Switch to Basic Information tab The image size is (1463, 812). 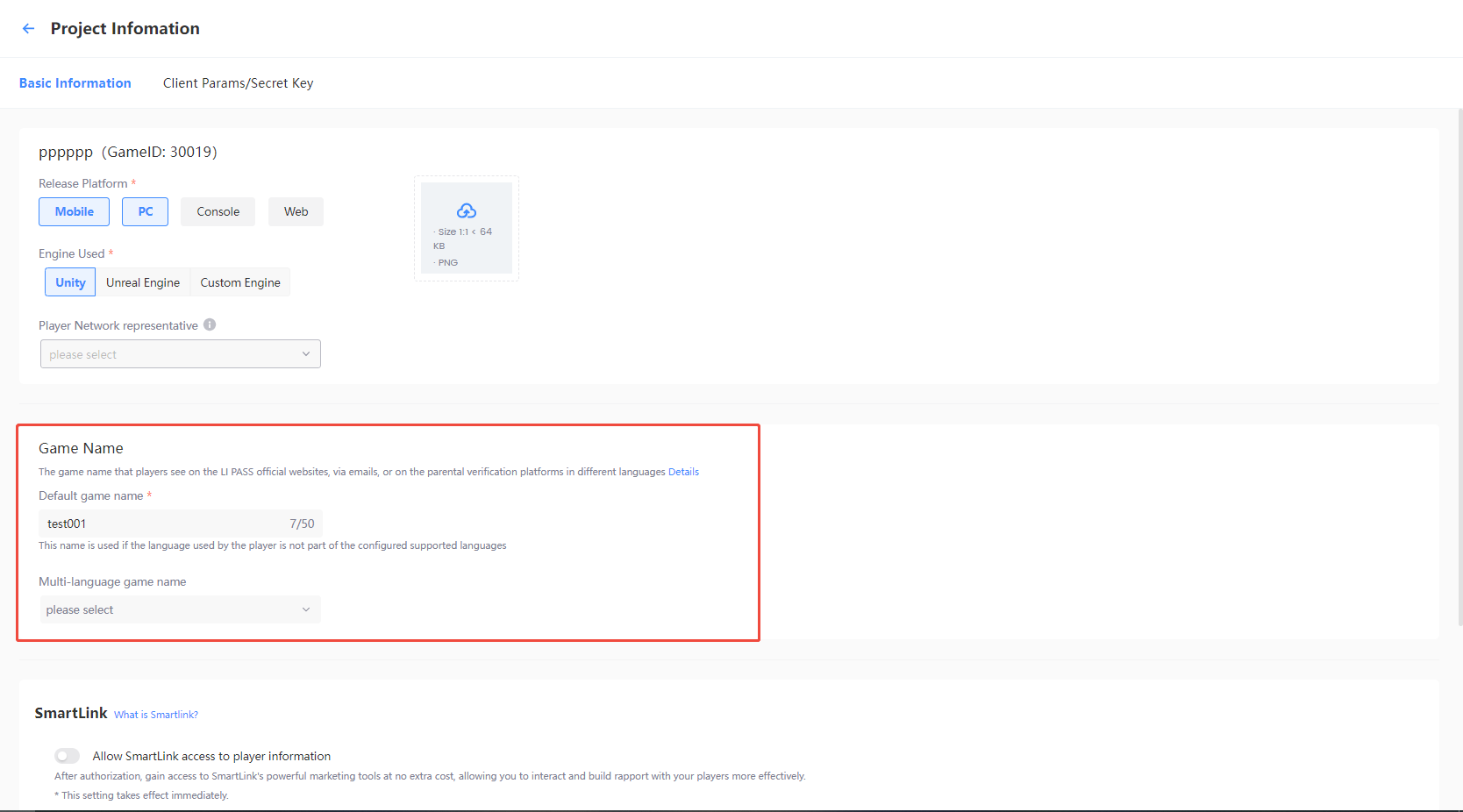coord(75,83)
